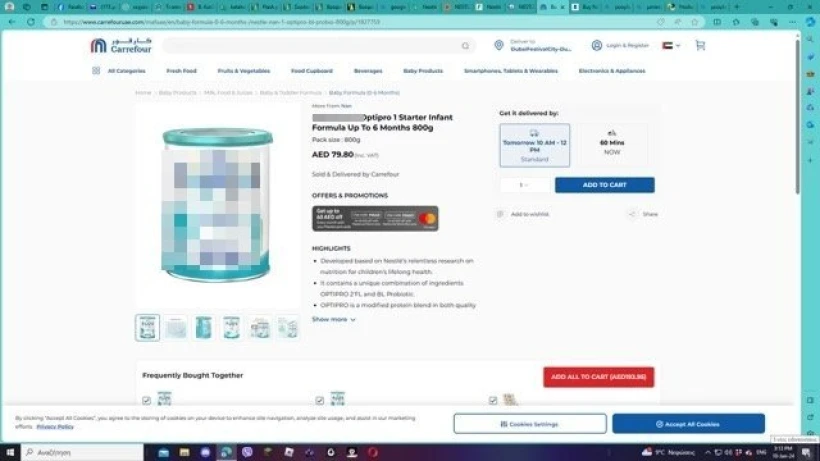Uncheck the first Frequently Bought Together item
This screenshot has height=461, width=820.
click(x=147, y=401)
